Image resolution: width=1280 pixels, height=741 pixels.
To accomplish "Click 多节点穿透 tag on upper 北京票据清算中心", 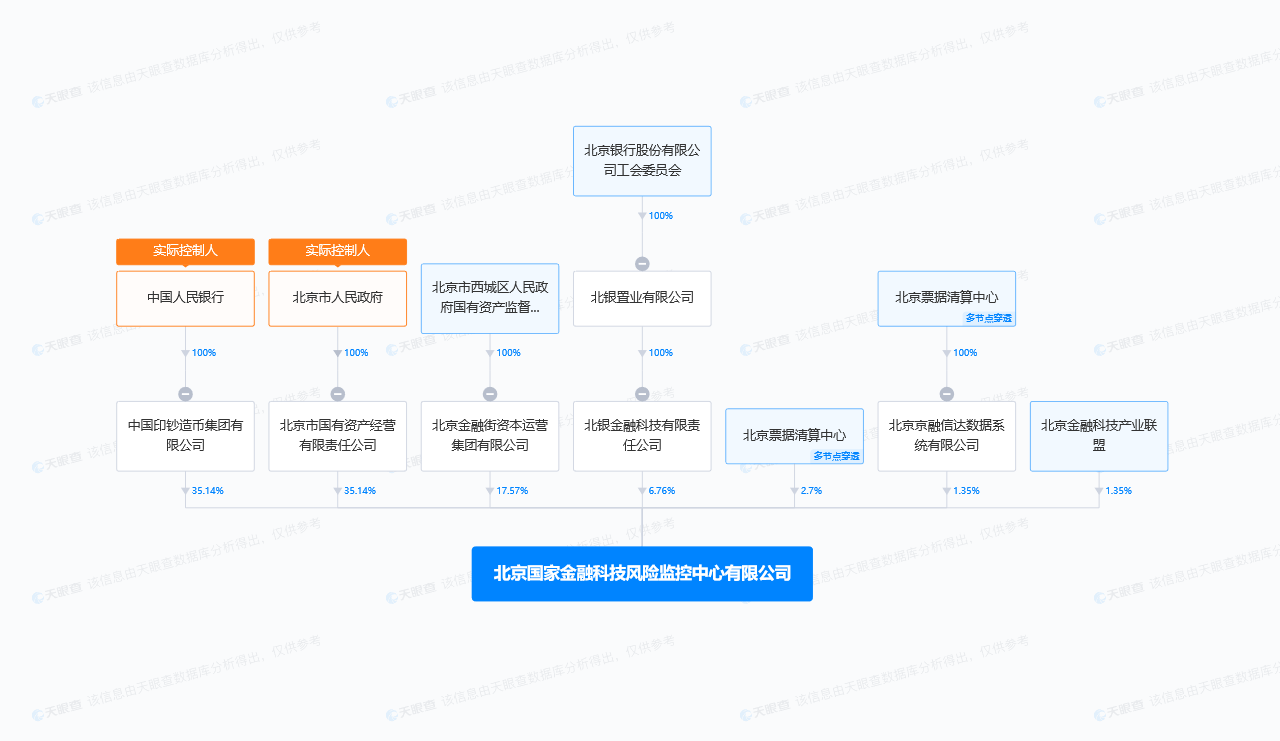I will [988, 318].
